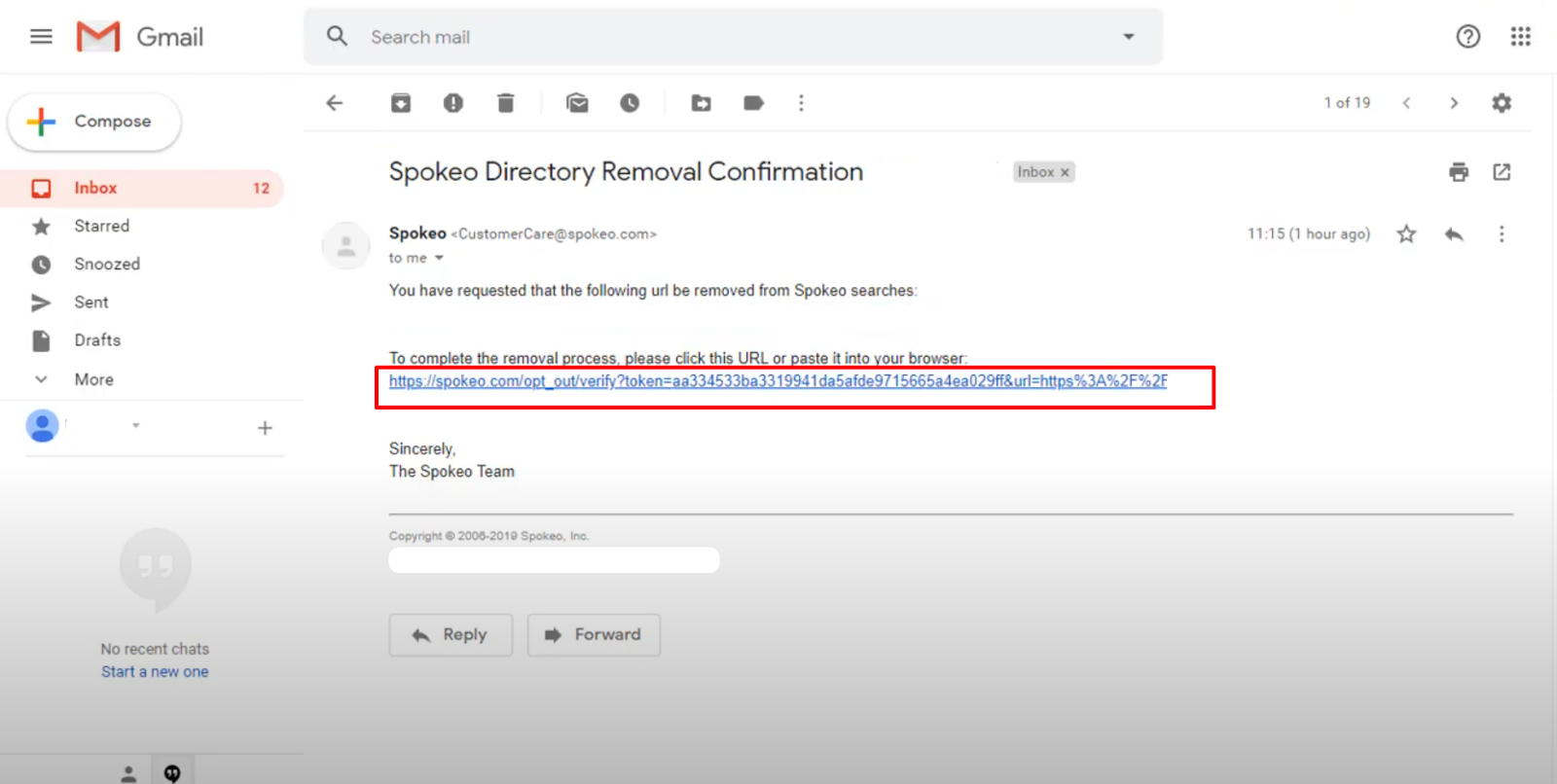The height and width of the screenshot is (784, 1557).
Task: Click the Gmail logo
Action: pyautogui.click(x=140, y=37)
